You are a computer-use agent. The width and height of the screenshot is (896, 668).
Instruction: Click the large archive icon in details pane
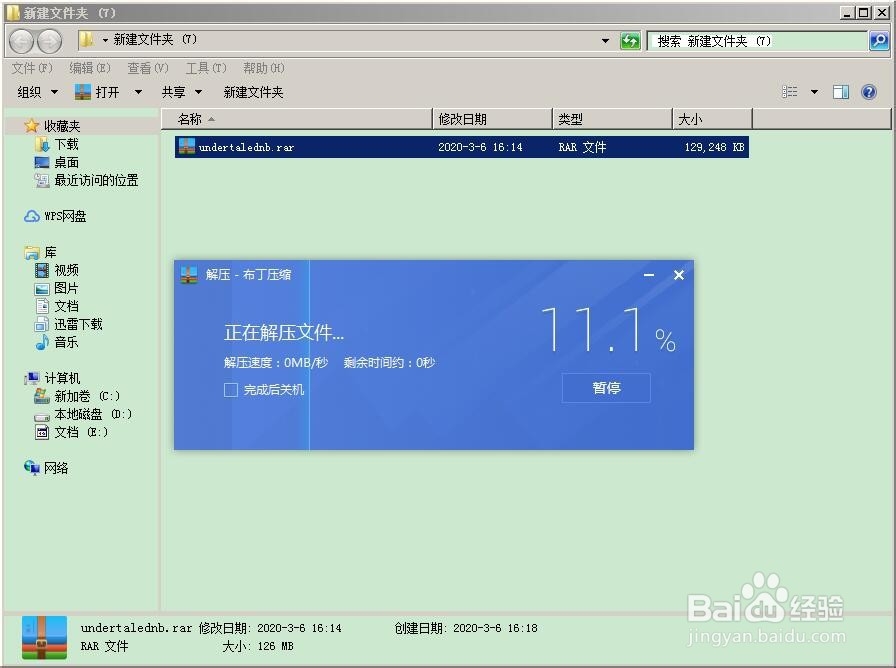[x=45, y=637]
